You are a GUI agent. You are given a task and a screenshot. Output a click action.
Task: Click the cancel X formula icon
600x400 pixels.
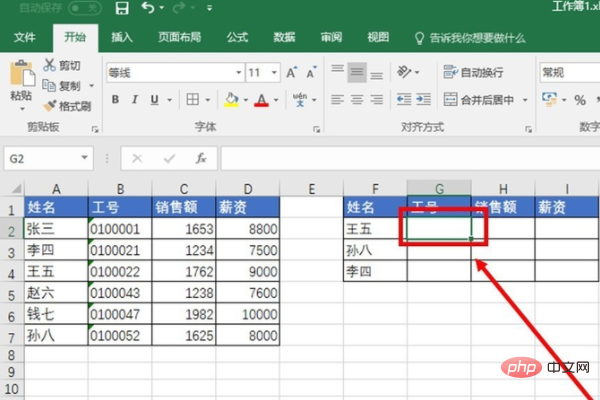pos(137,158)
